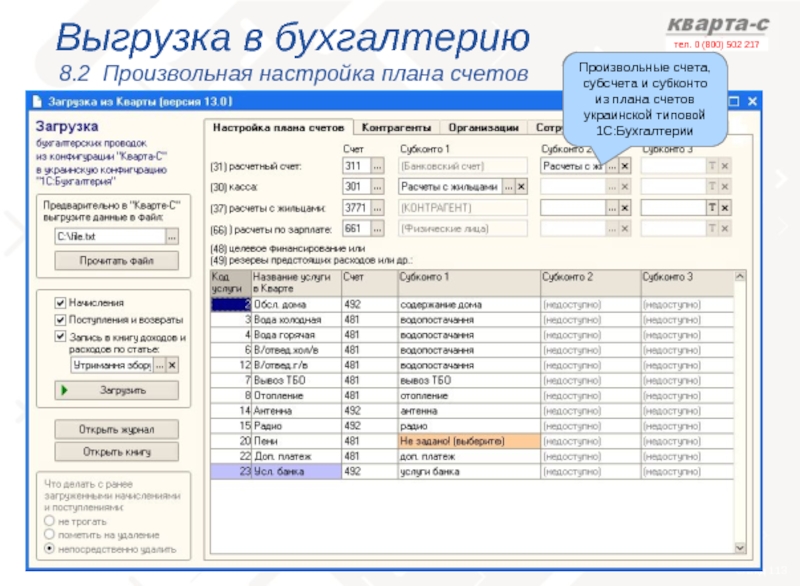The image size is (800, 586).
Task: Clear Субконто 2 in расчеты с жильцами row
Action: (624, 208)
